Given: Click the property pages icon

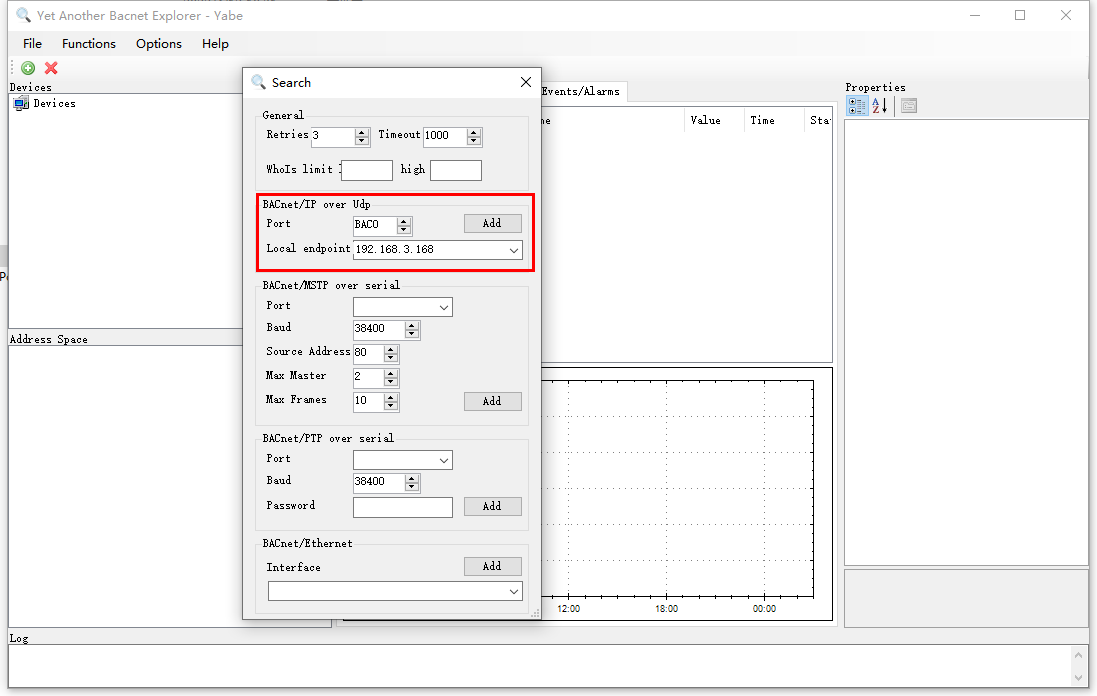Looking at the screenshot, I should [x=909, y=106].
